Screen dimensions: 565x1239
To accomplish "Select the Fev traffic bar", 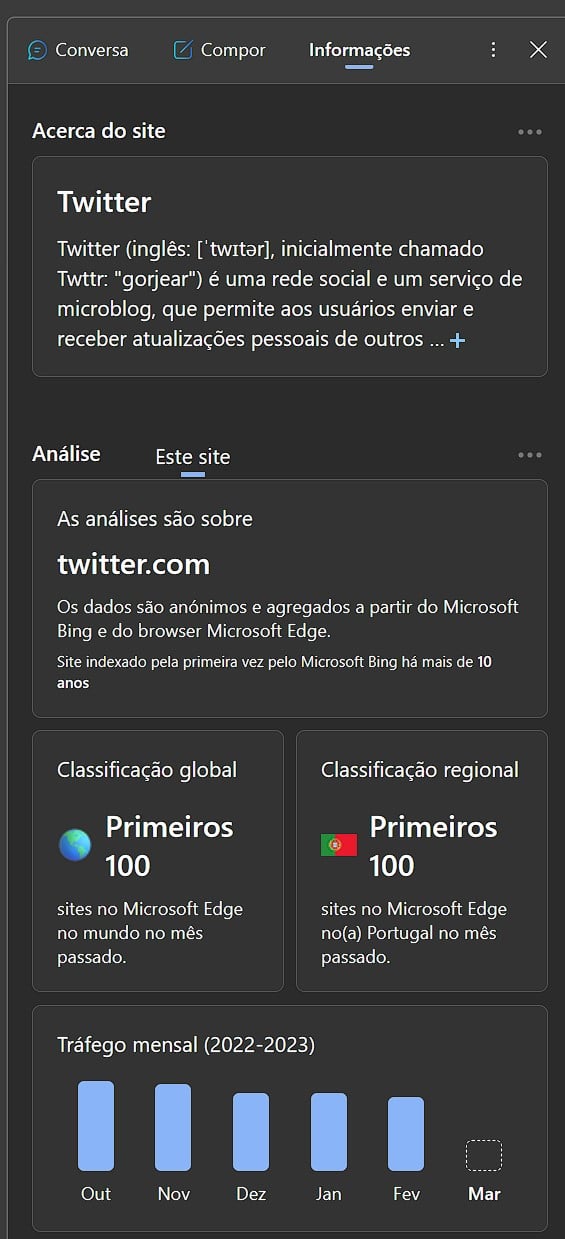I will (406, 1134).
